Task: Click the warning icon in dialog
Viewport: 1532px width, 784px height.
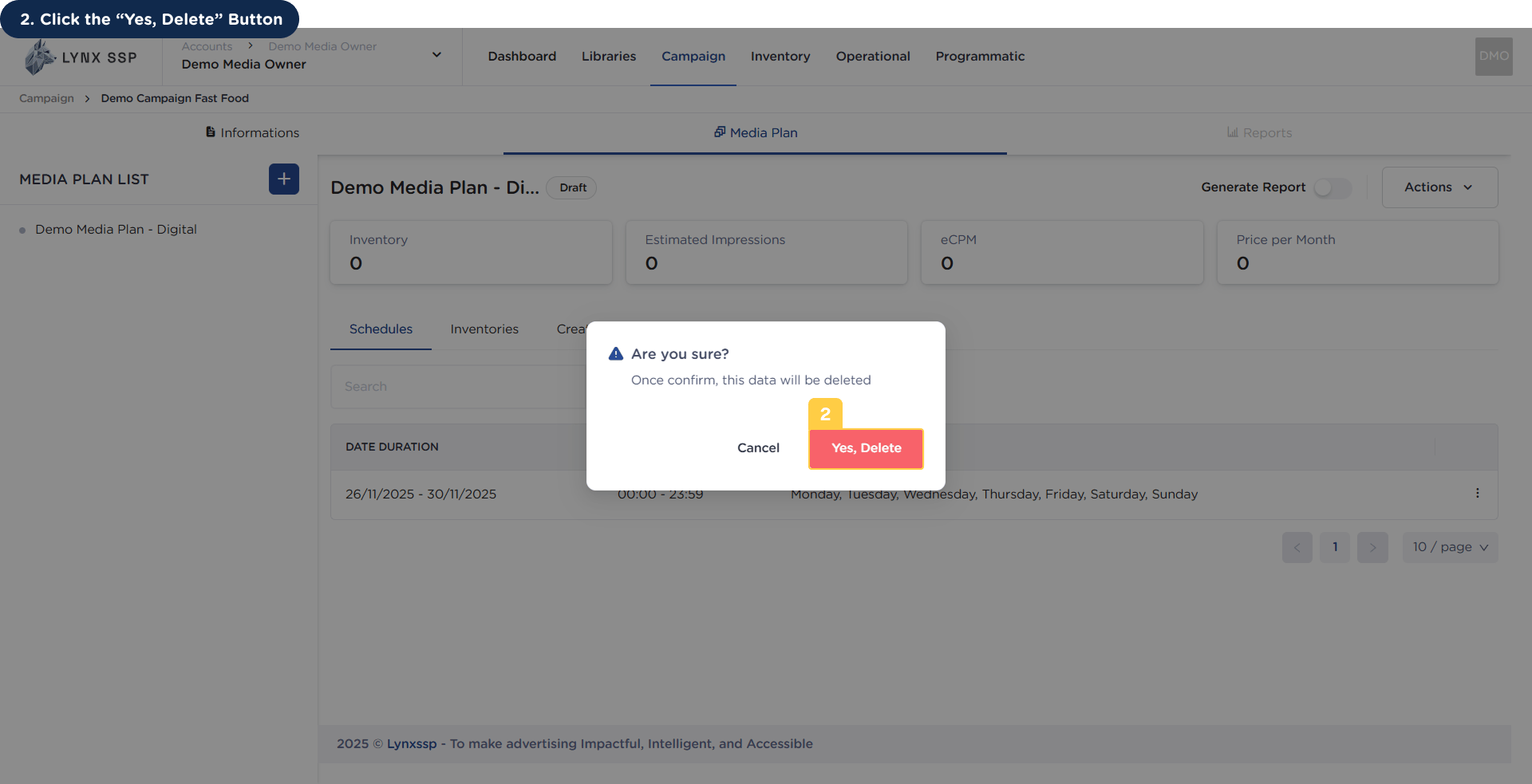Action: 615,354
